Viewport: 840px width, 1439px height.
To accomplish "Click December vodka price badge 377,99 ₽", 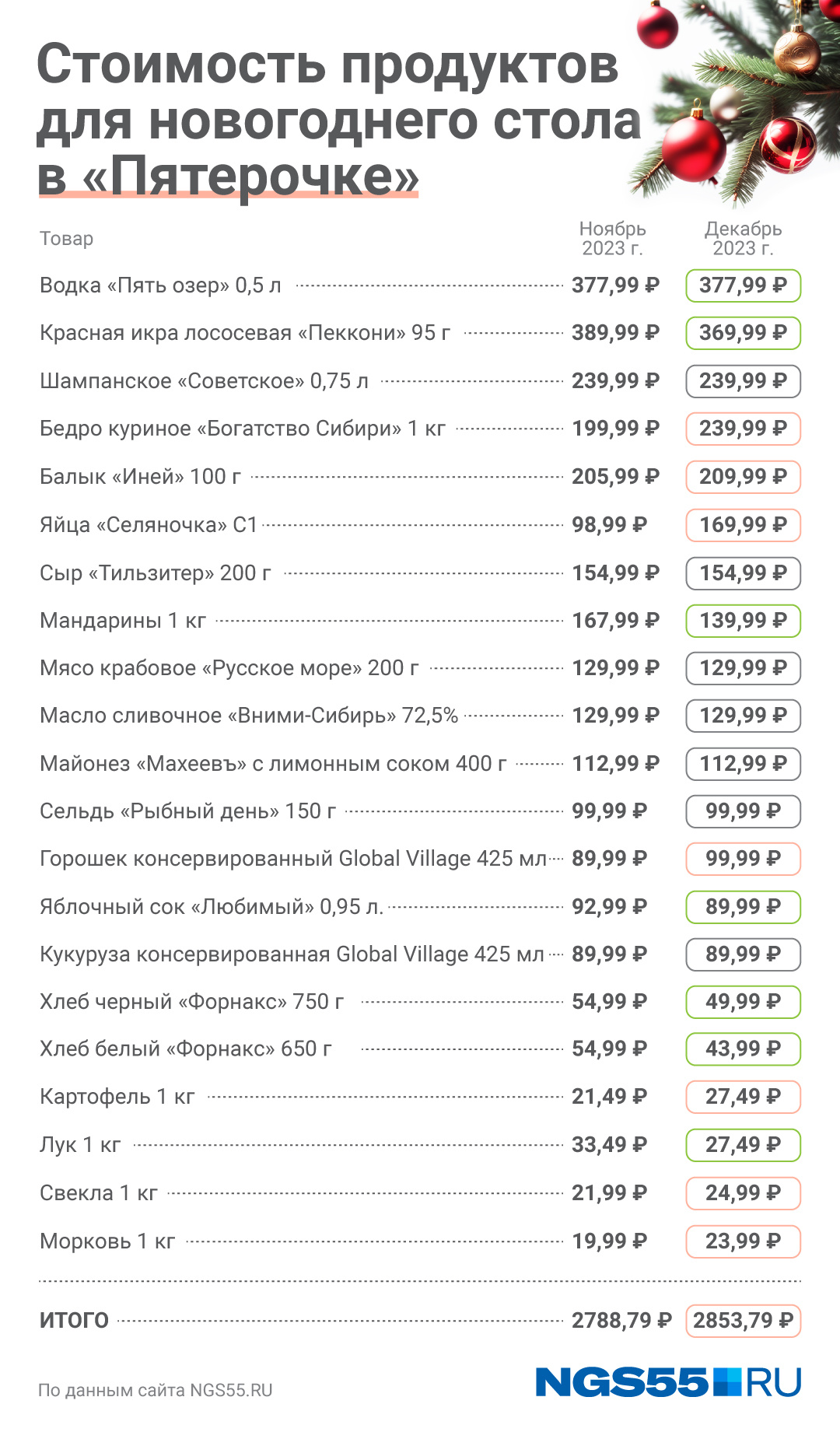I will pos(743,285).
